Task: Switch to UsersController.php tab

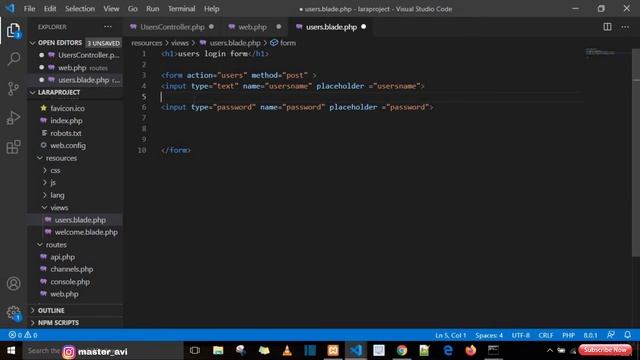Action: (172, 27)
